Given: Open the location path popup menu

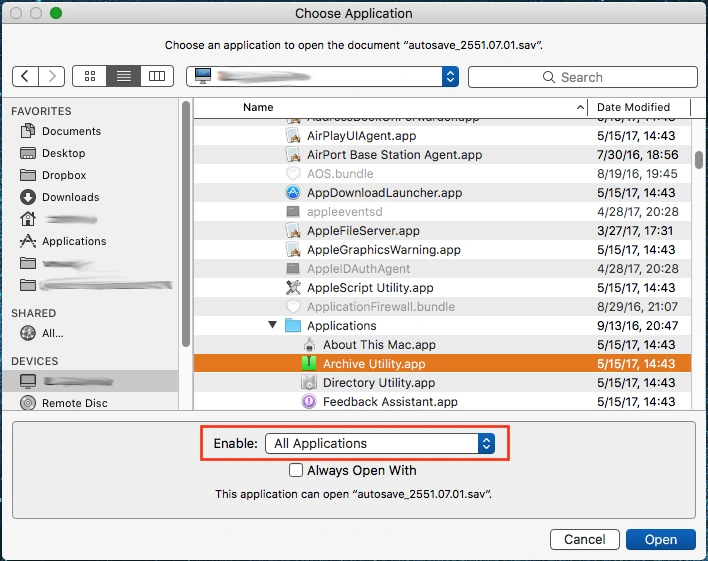Looking at the screenshot, I should (x=323, y=76).
